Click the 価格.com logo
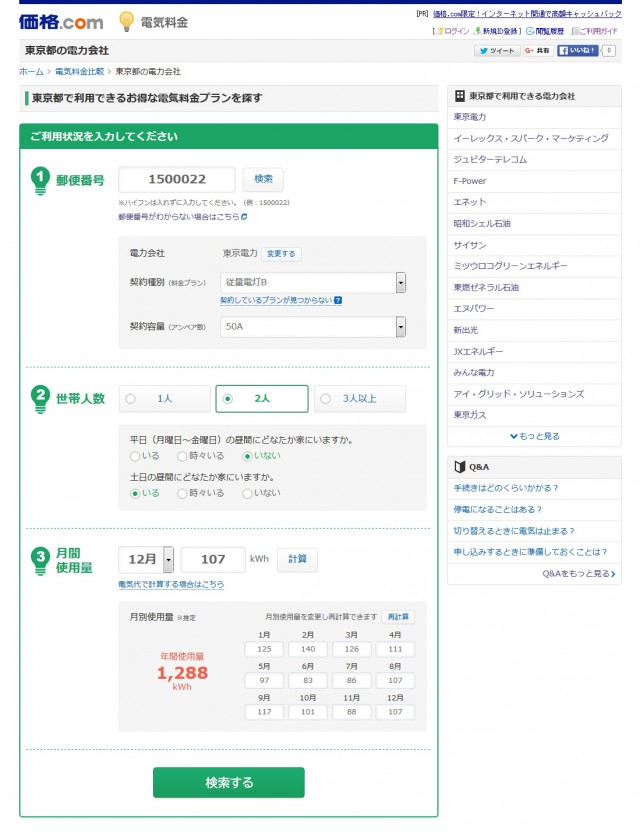This screenshot has width=640, height=832. click(x=60, y=21)
